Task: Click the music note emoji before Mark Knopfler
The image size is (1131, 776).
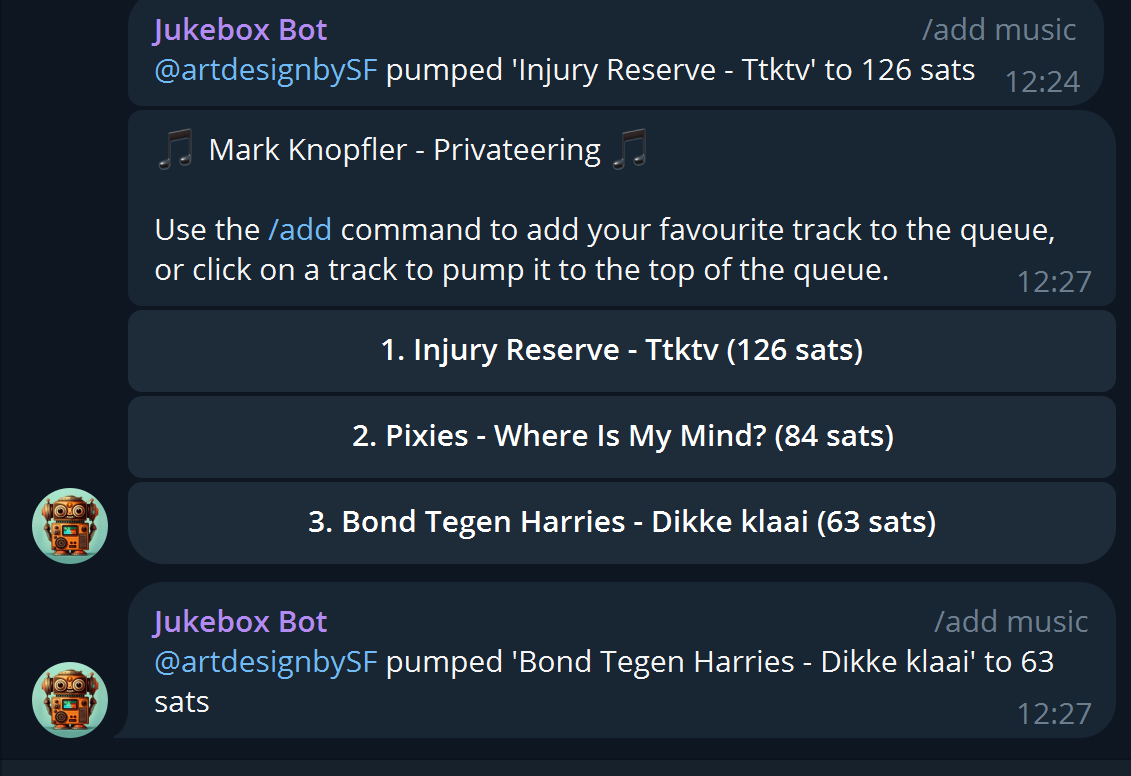Action: click(175, 149)
